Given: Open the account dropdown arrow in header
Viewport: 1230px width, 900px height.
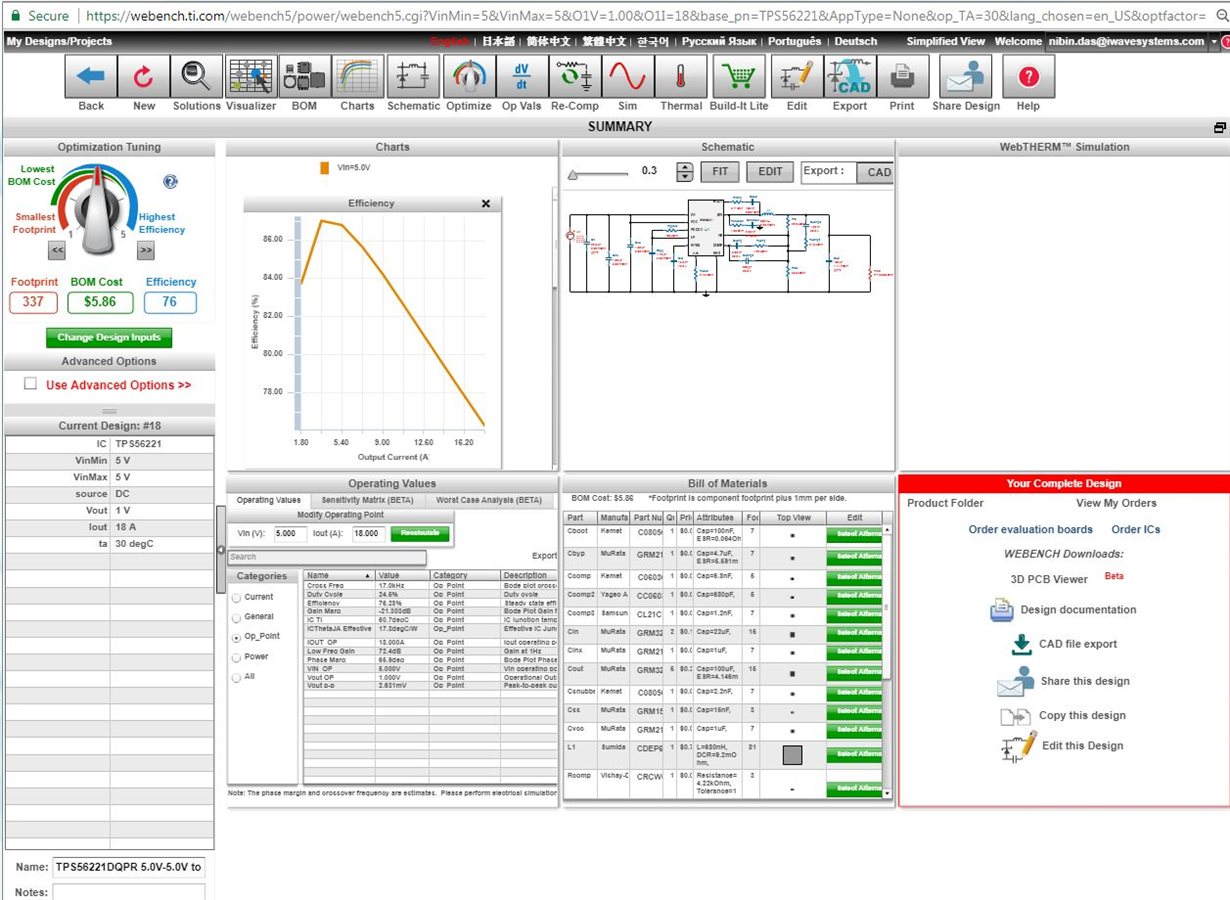Looking at the screenshot, I should [x=1214, y=41].
